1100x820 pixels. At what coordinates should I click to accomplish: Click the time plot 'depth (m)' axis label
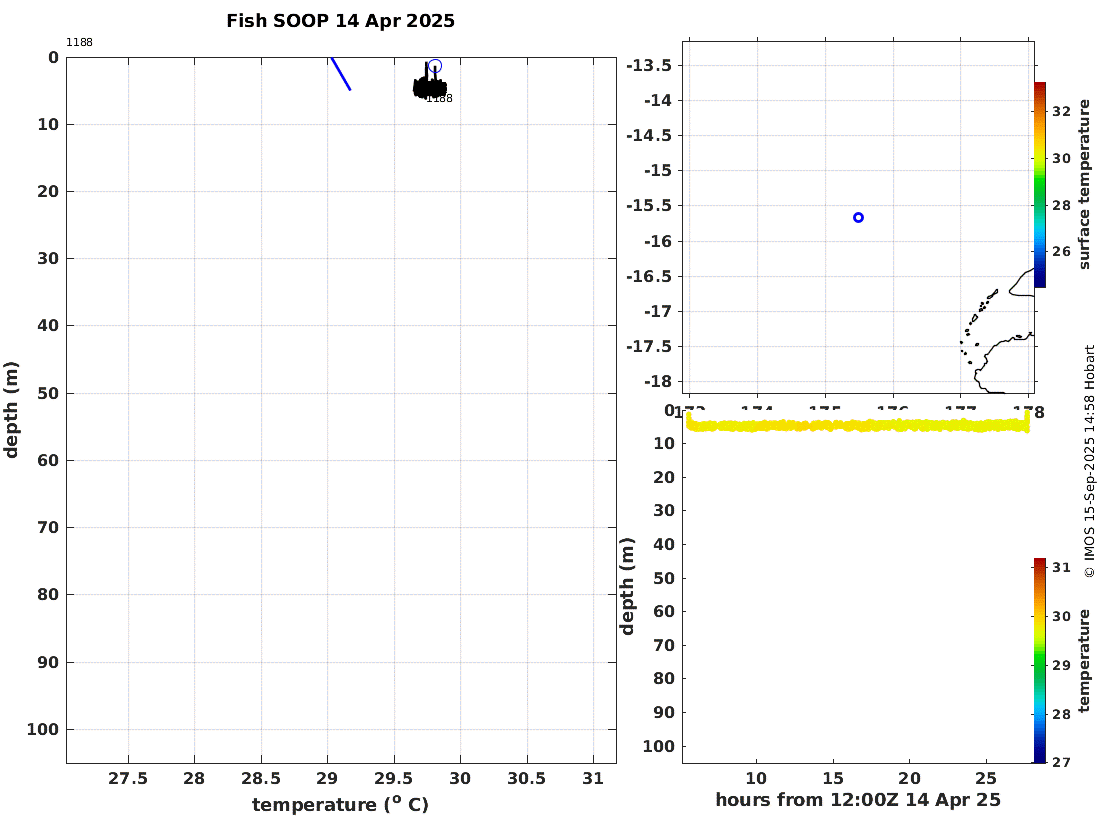[x=627, y=586]
